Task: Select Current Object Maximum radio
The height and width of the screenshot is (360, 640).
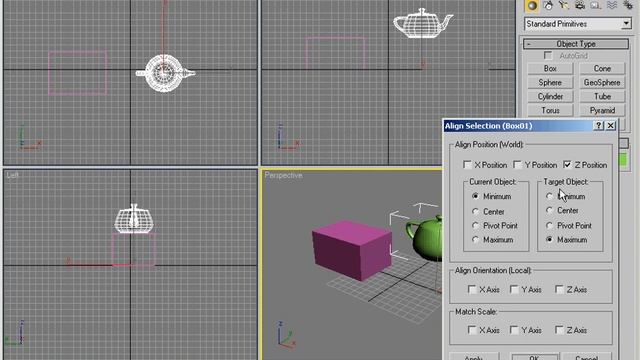Action: (x=475, y=240)
